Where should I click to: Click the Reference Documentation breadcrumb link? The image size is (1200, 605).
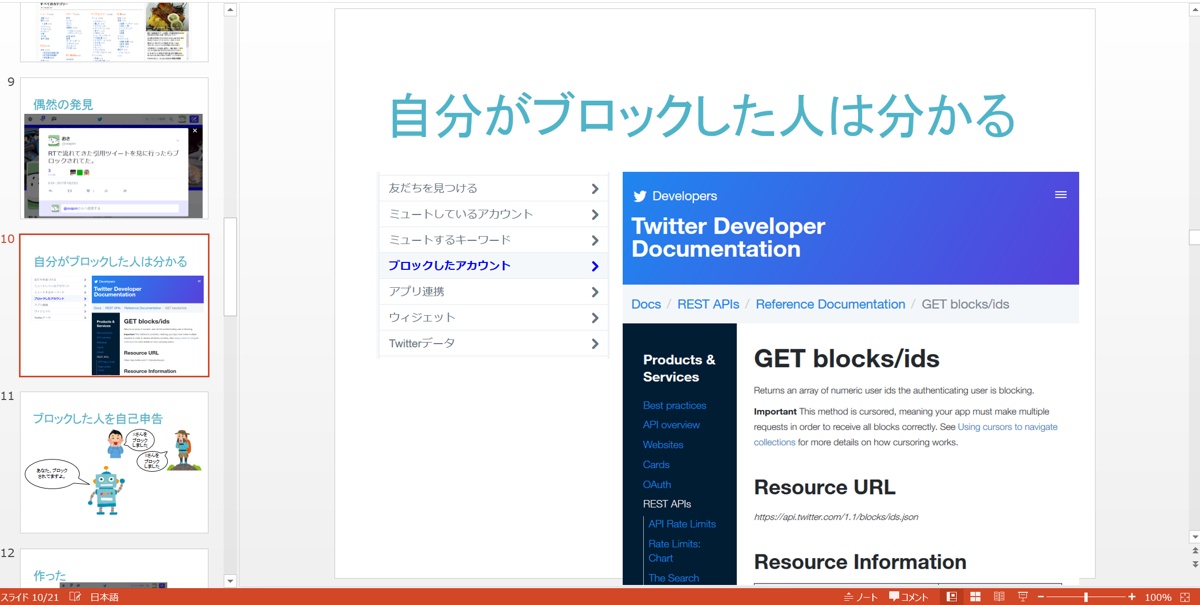tap(830, 304)
